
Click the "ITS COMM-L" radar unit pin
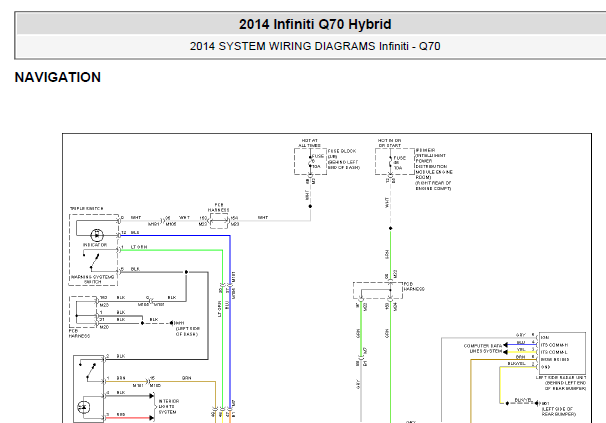pyautogui.click(x=554, y=352)
